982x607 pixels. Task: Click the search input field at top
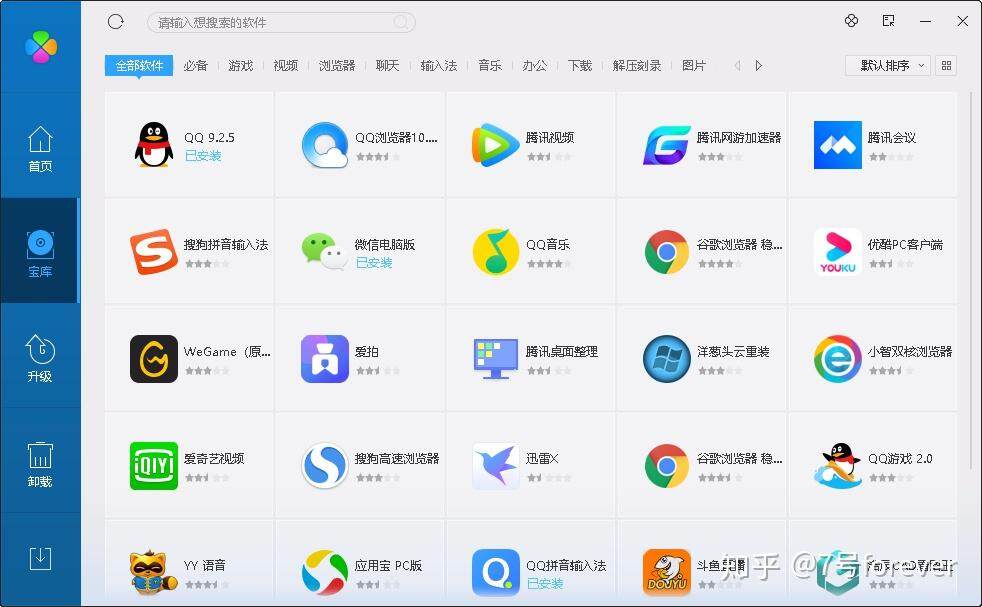click(280, 22)
